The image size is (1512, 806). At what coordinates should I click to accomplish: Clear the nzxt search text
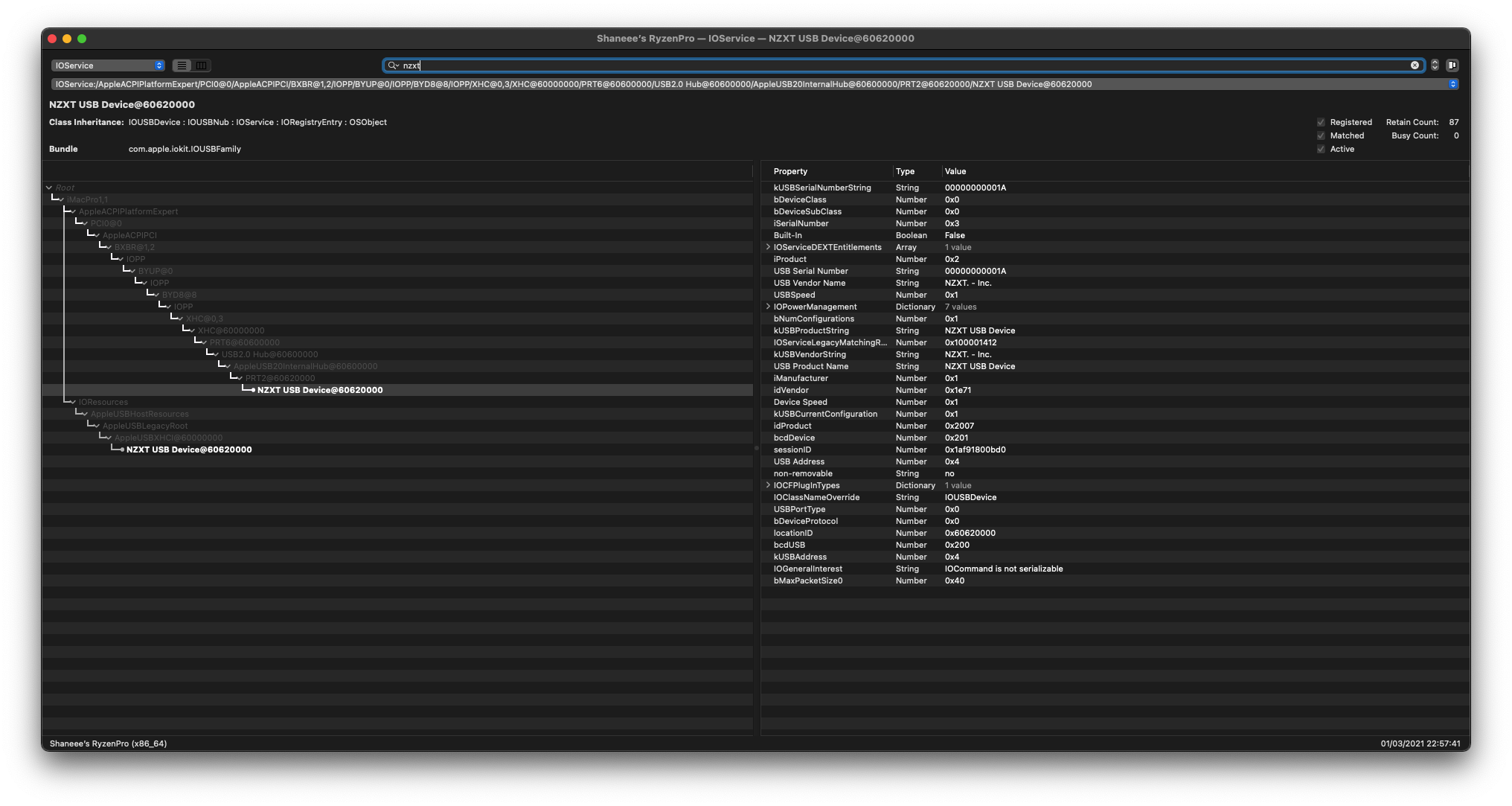click(x=1415, y=65)
